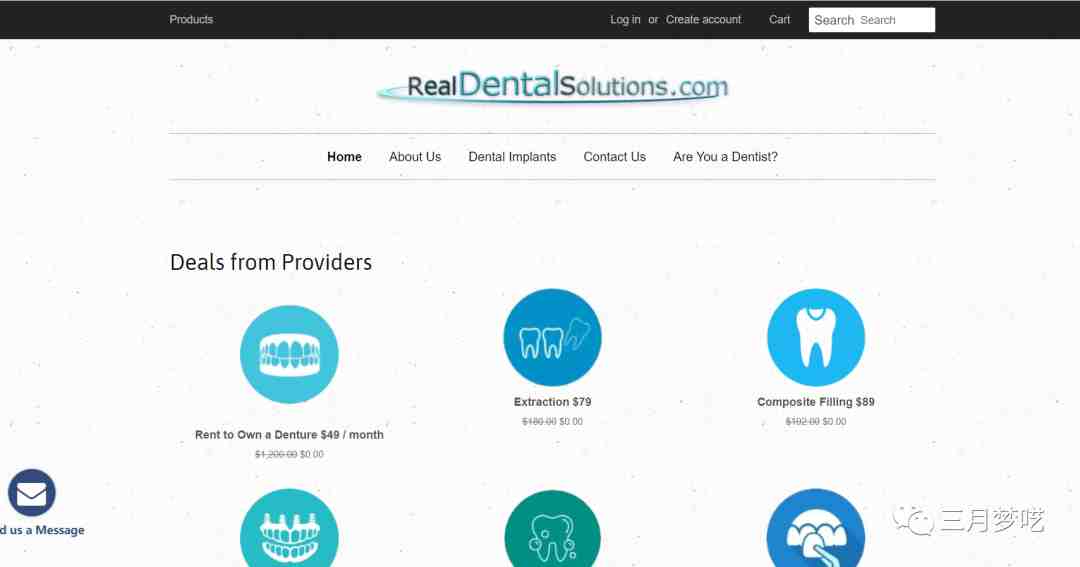Open the dental implants denture icon in bottom row

(289, 528)
